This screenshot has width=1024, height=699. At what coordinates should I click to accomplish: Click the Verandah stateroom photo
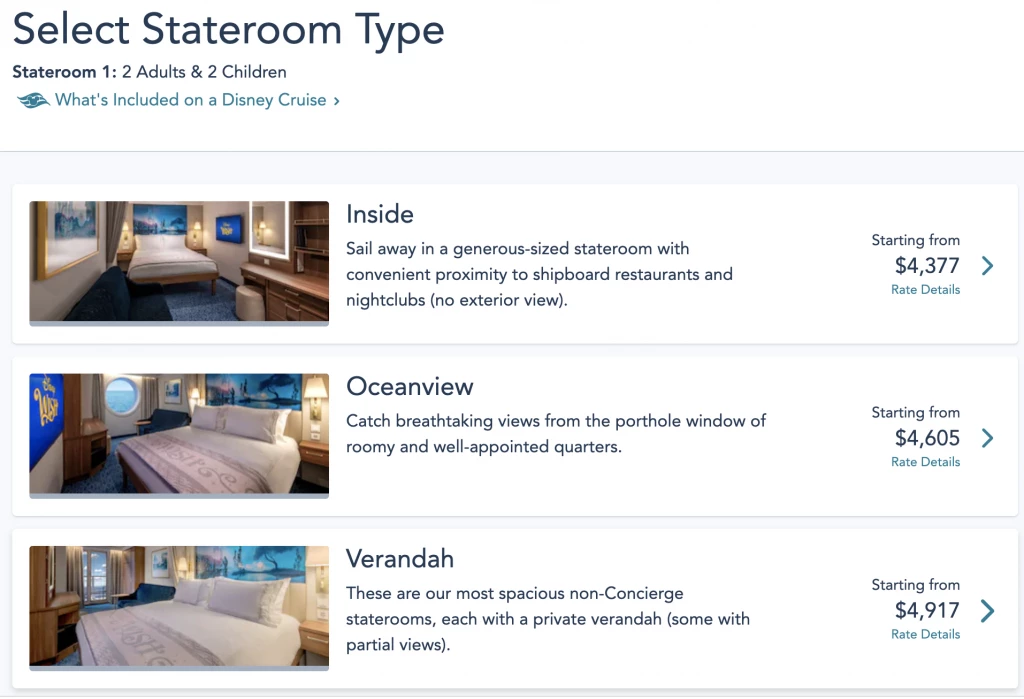pyautogui.click(x=179, y=608)
